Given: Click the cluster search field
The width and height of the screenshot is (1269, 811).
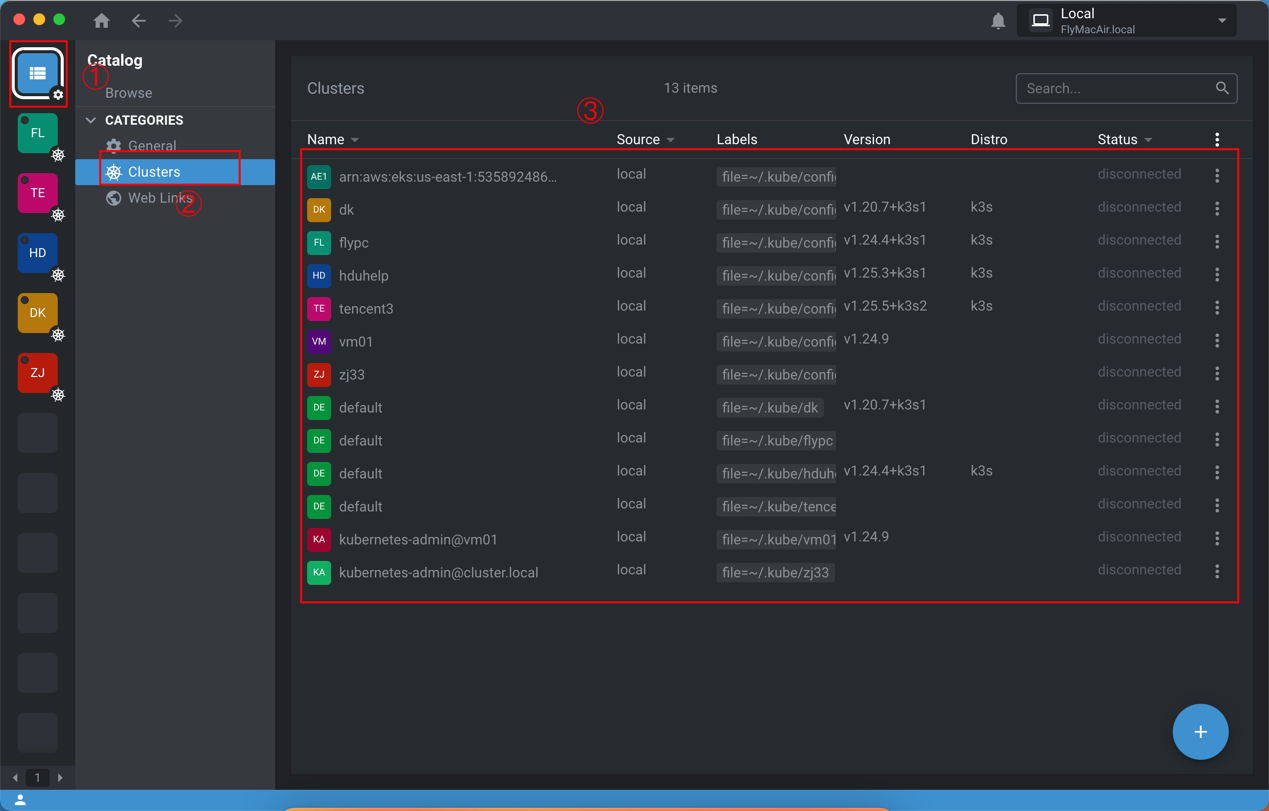Looking at the screenshot, I should coord(1115,89).
